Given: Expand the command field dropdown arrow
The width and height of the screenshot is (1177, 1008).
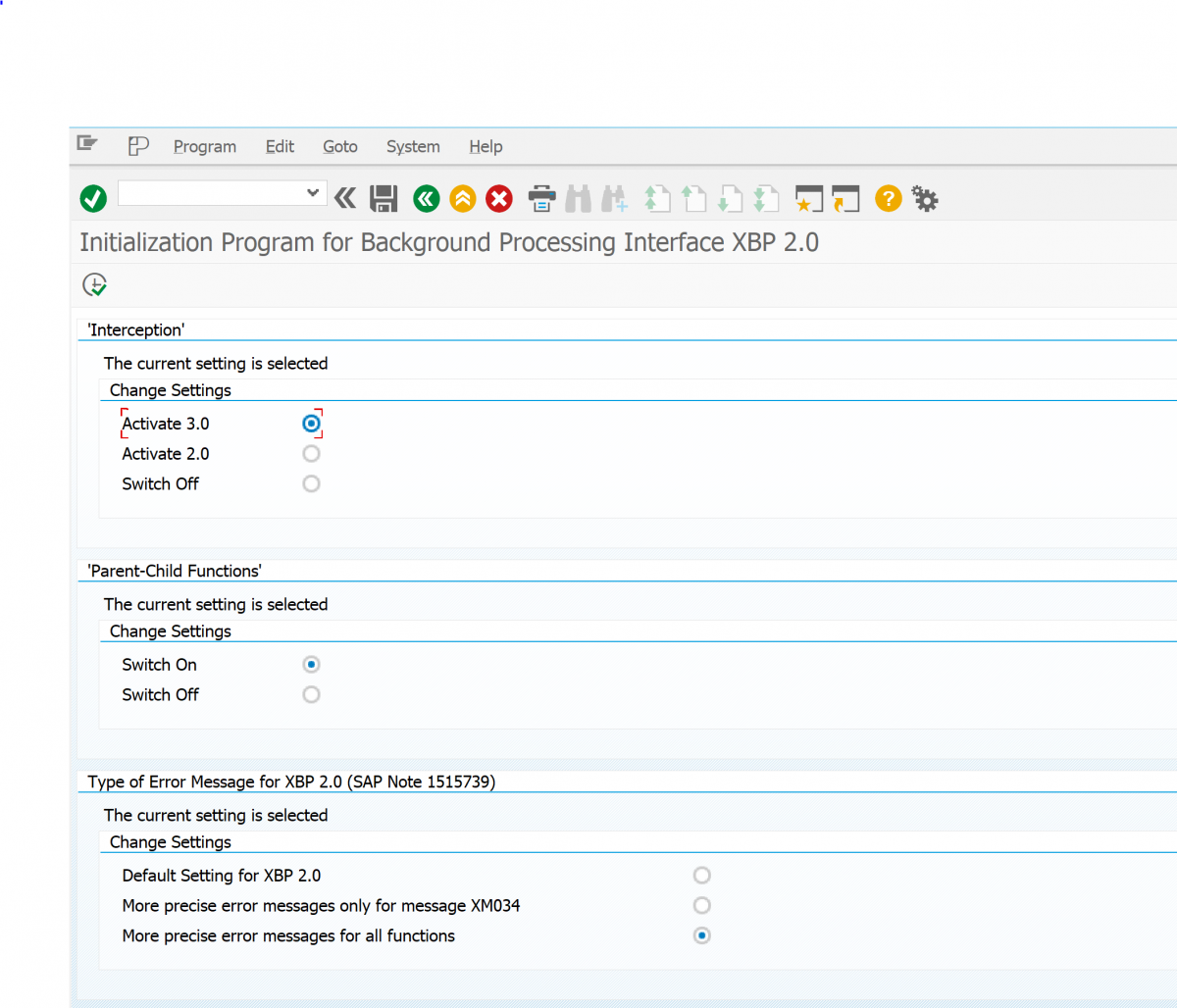Looking at the screenshot, I should coord(313,193).
